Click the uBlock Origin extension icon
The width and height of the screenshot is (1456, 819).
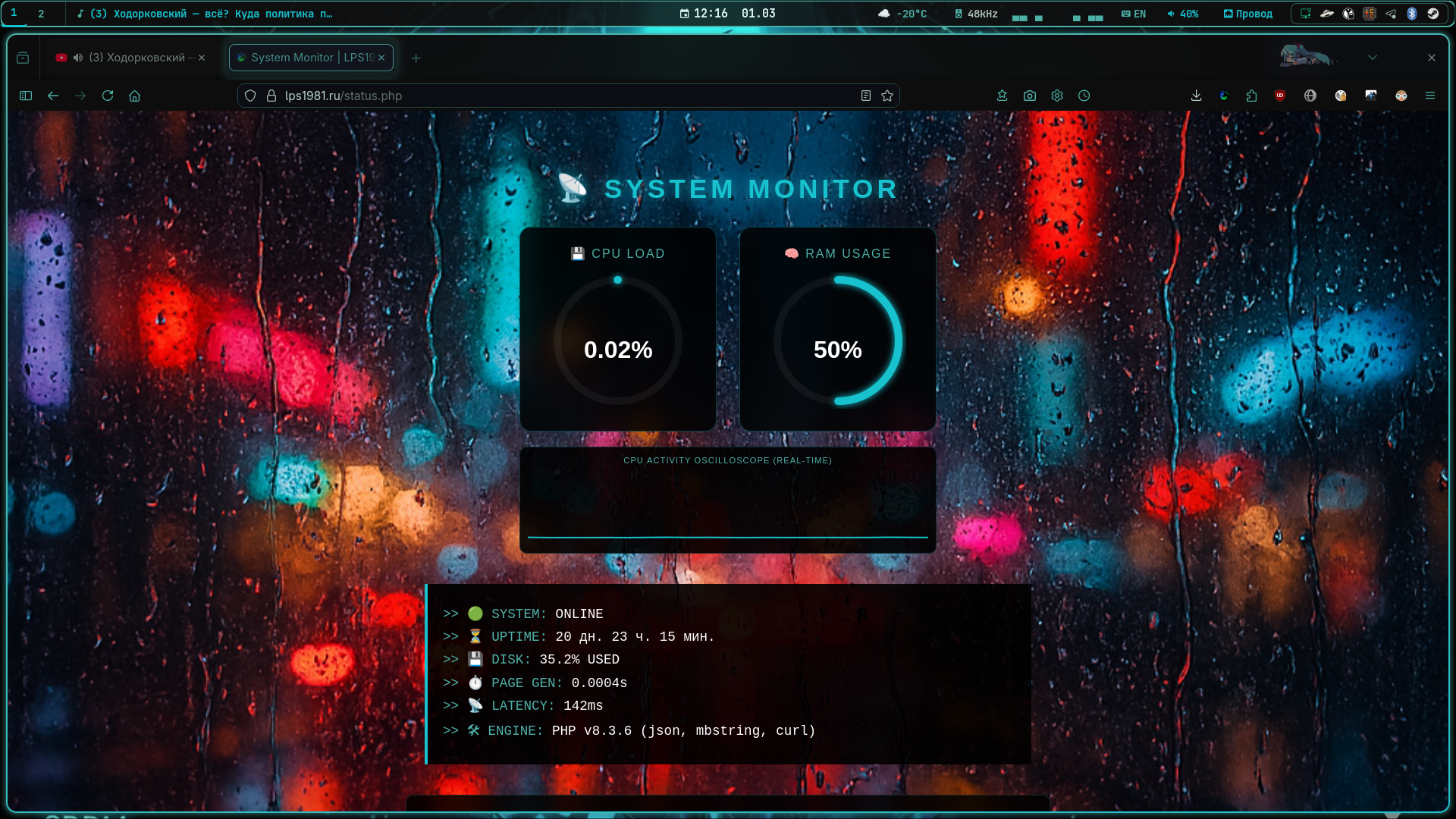coord(1280,96)
